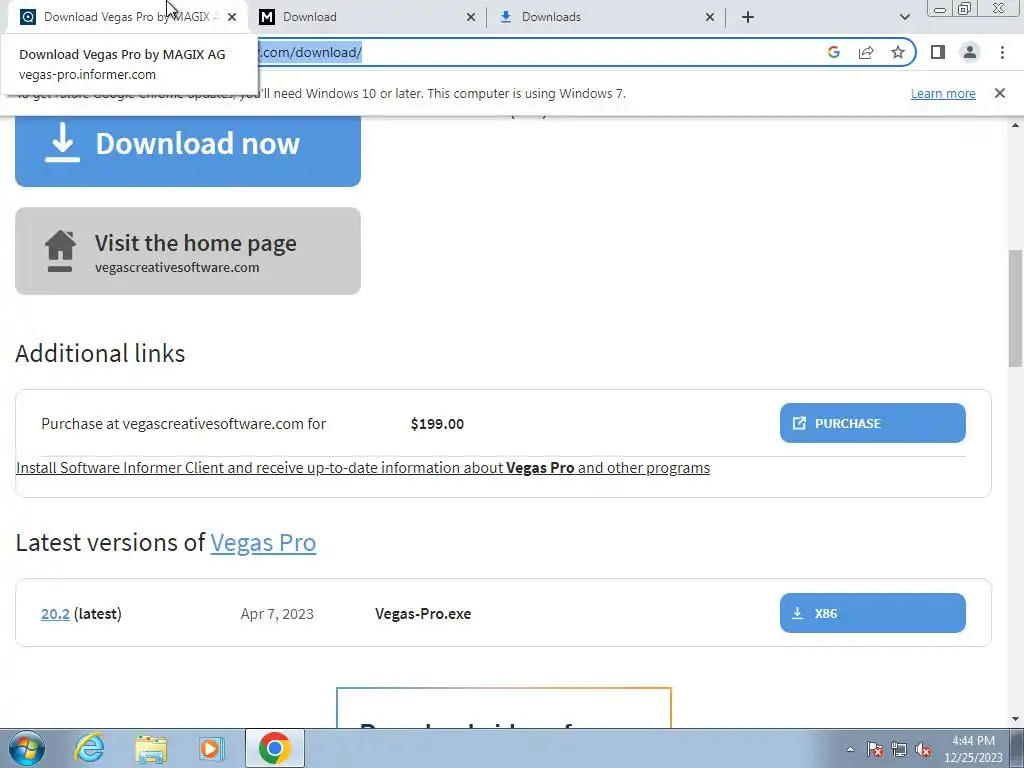The height and width of the screenshot is (768, 1024).
Task: Close the Downloads tab
Action: click(710, 17)
